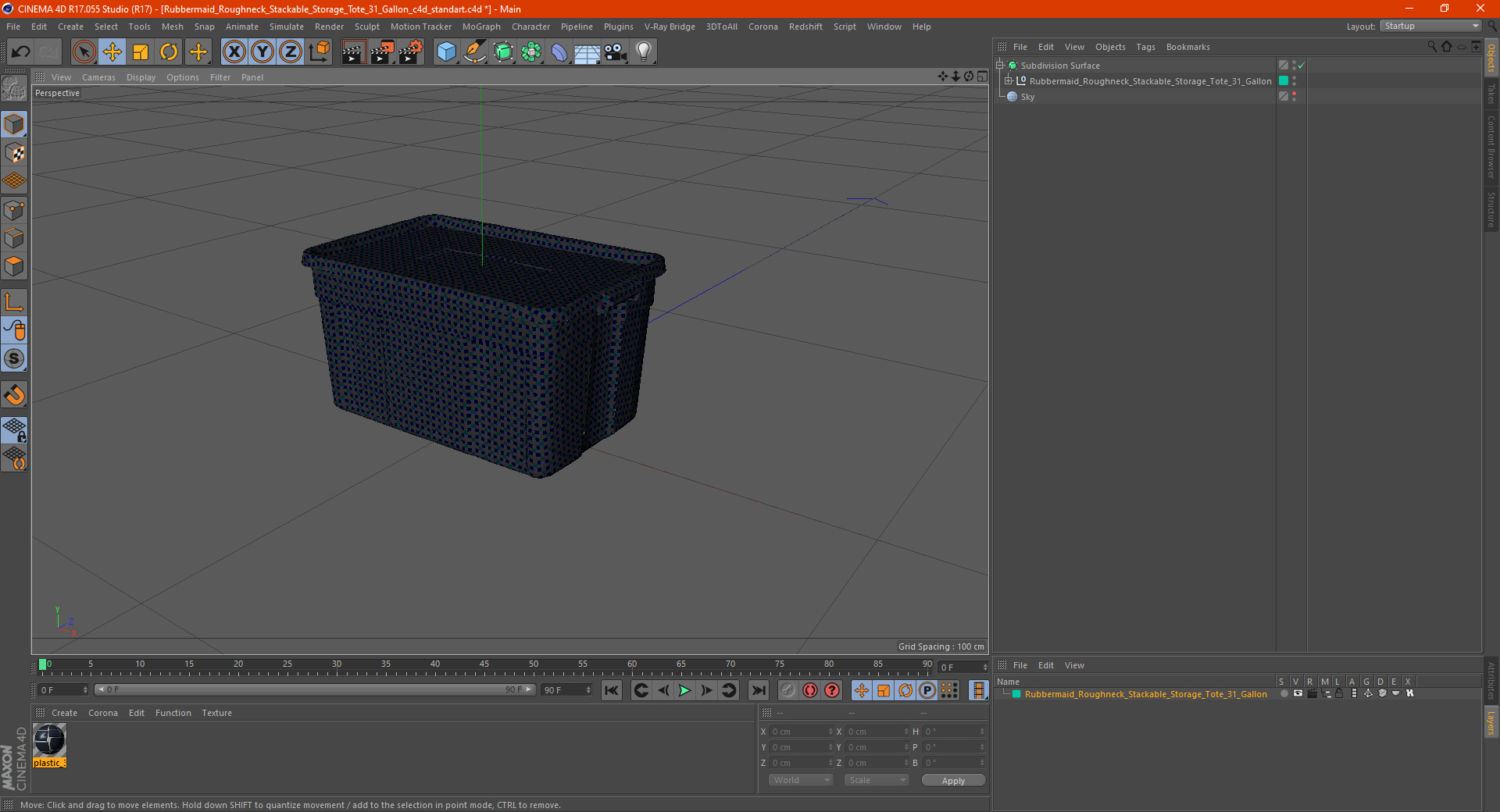Toggle Rubbermaid object visibility dots
The height and width of the screenshot is (812, 1500).
1294,81
